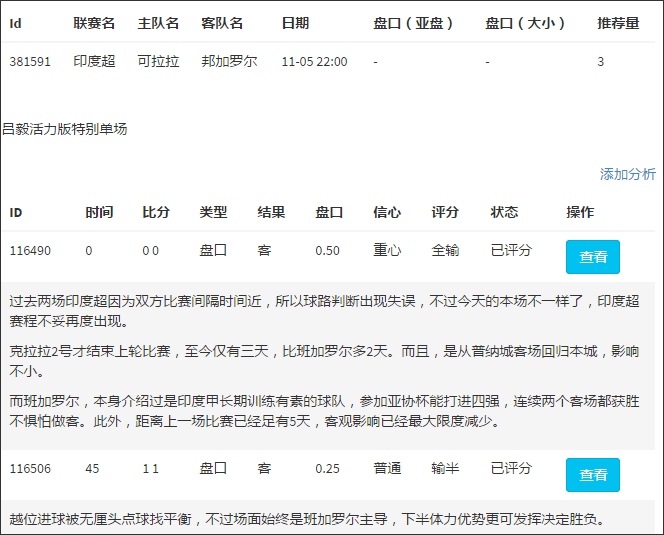The image size is (664, 535).
Task: Click the score 1 1 cell
Action: [x=150, y=469]
